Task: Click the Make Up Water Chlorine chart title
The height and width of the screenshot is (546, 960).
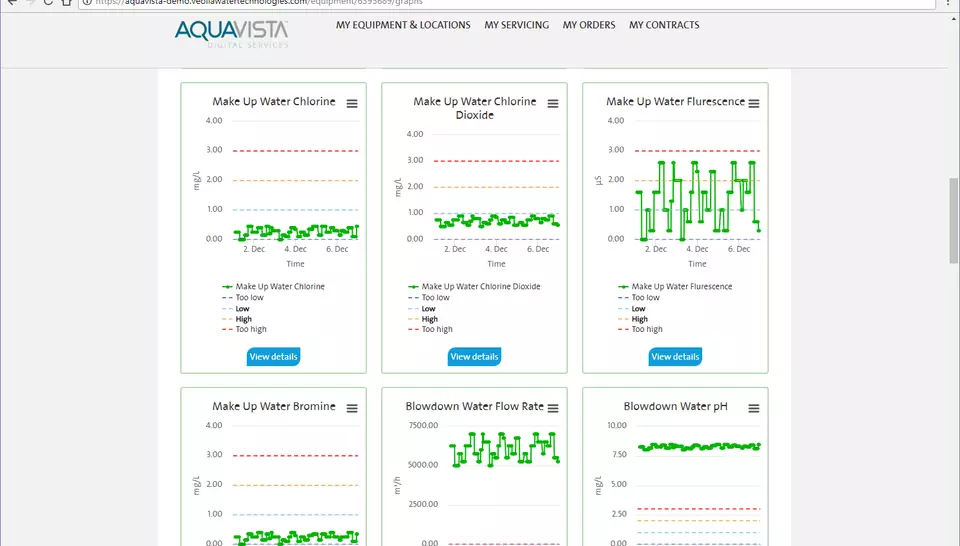Action: [274, 102]
